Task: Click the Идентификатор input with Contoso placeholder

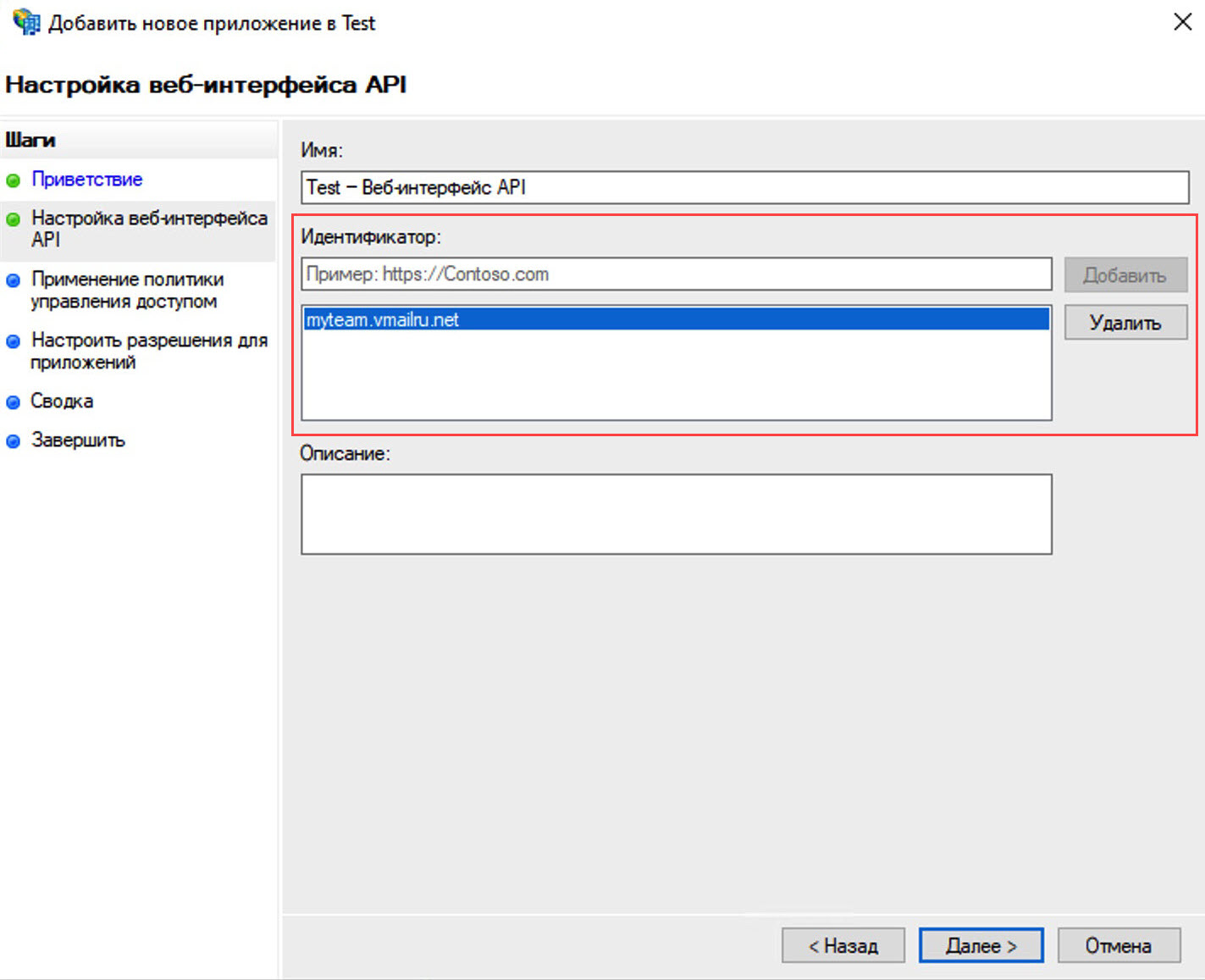Action: coord(676,274)
